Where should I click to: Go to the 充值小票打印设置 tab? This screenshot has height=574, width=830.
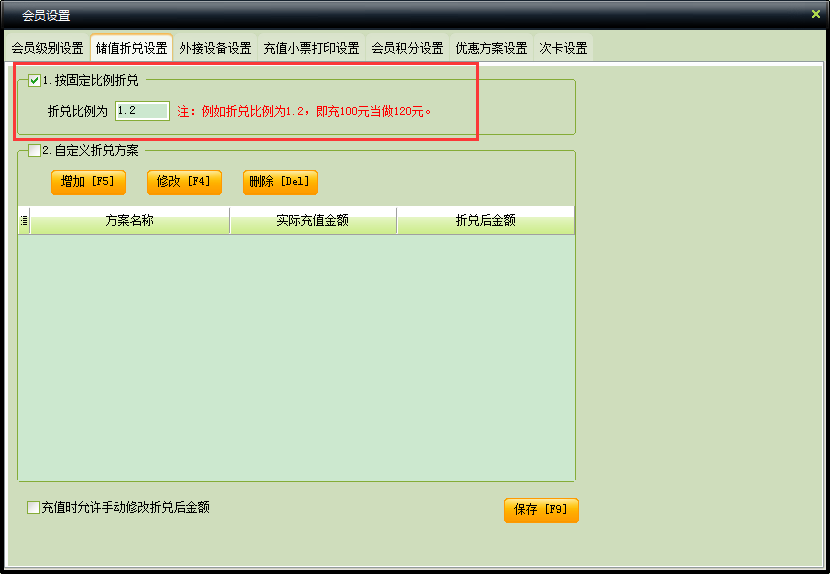[x=311, y=48]
